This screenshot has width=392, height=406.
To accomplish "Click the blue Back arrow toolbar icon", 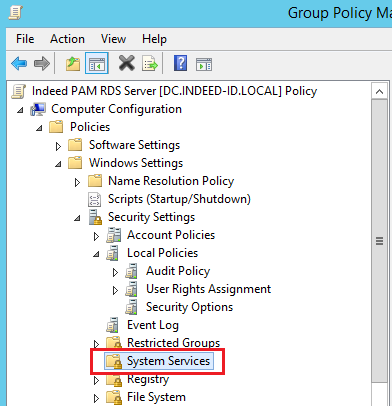I will point(19,63).
